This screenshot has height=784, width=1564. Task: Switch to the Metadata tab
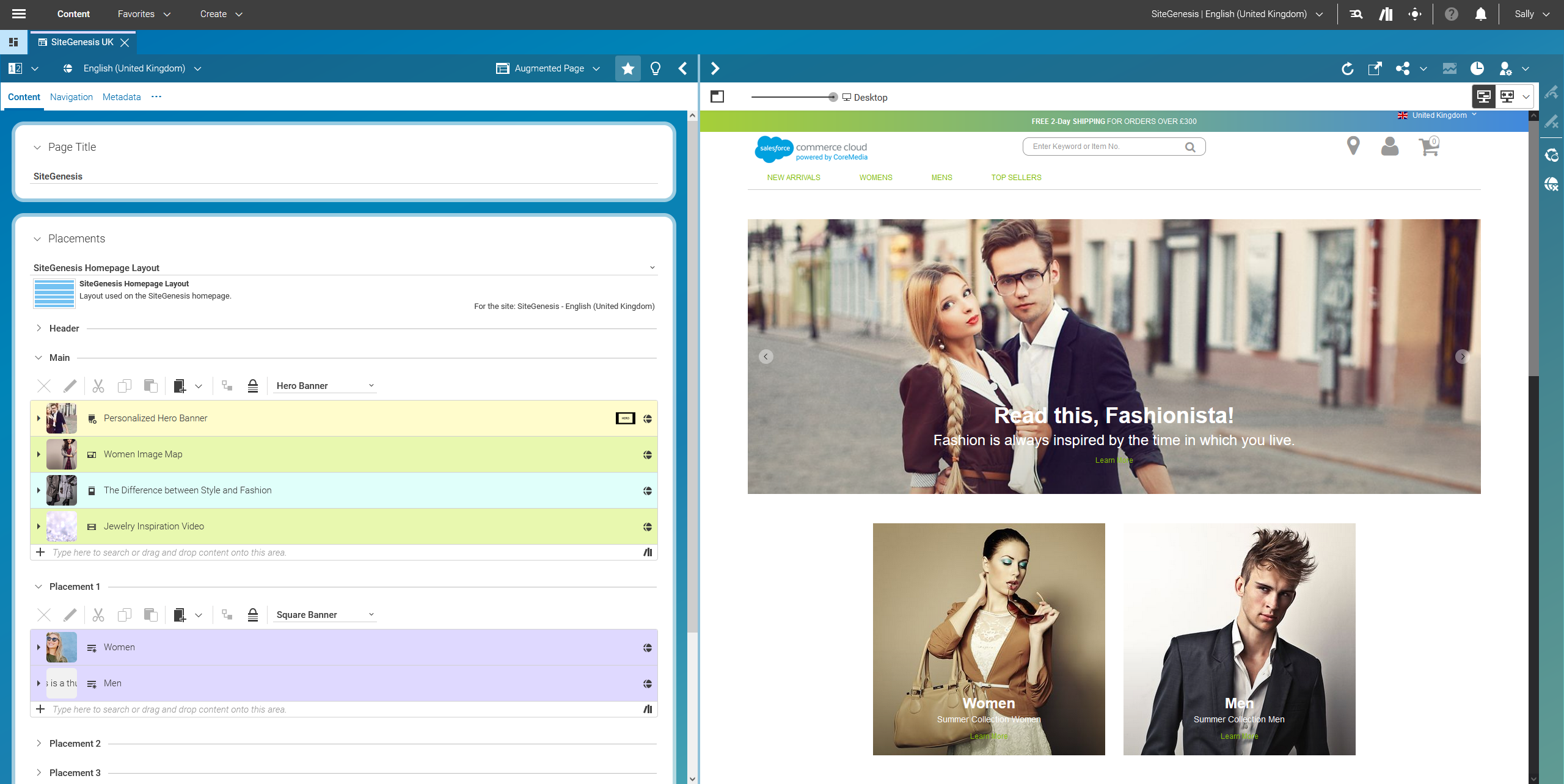(121, 96)
